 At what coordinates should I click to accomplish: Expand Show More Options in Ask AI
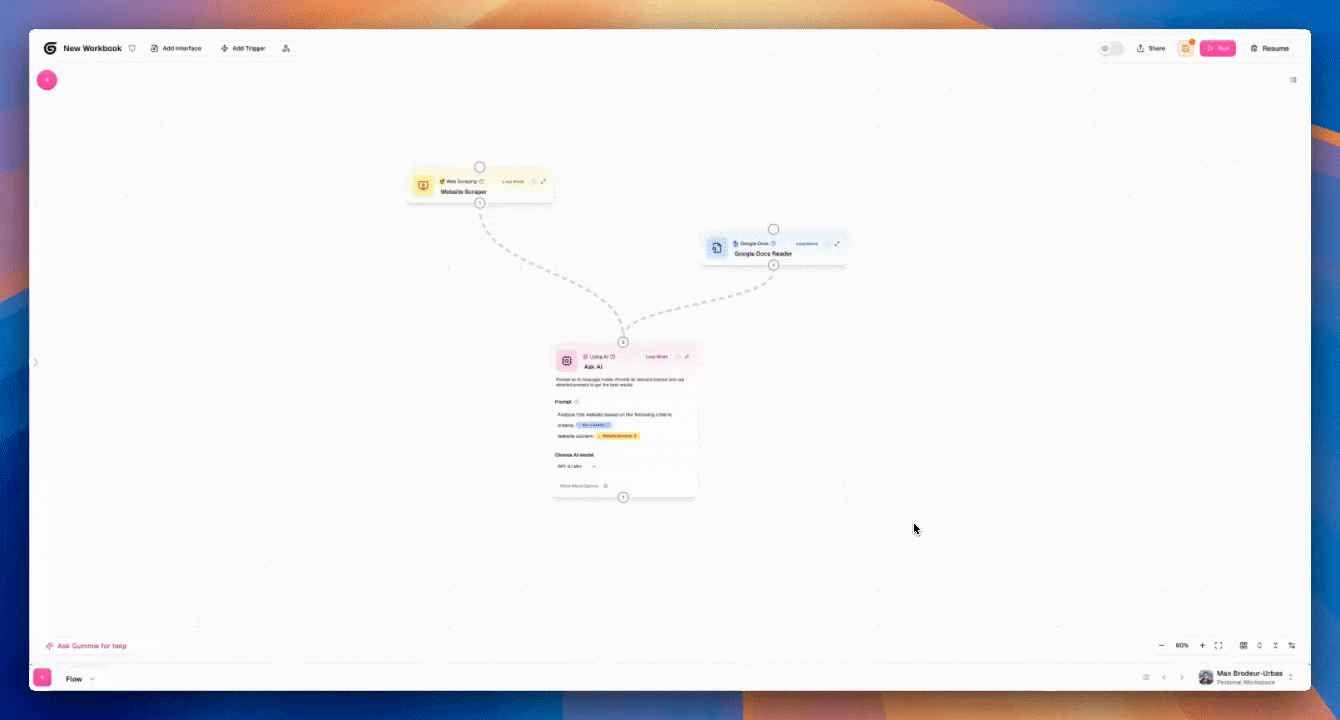click(x=584, y=486)
